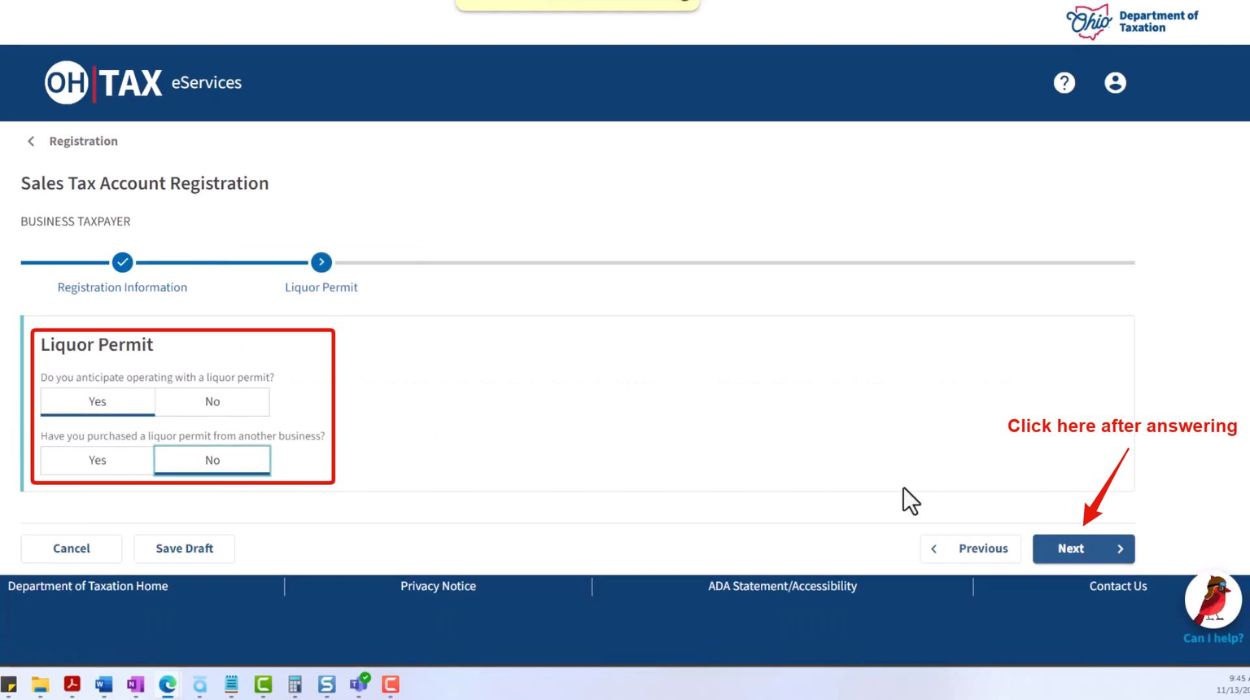
Task: Click the Liquor Permit step circle icon
Action: tap(321, 262)
